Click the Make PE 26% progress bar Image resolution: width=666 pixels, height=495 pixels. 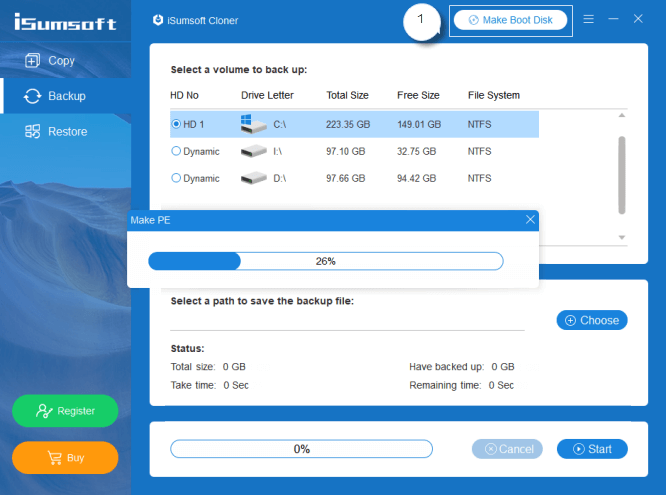[x=326, y=261]
